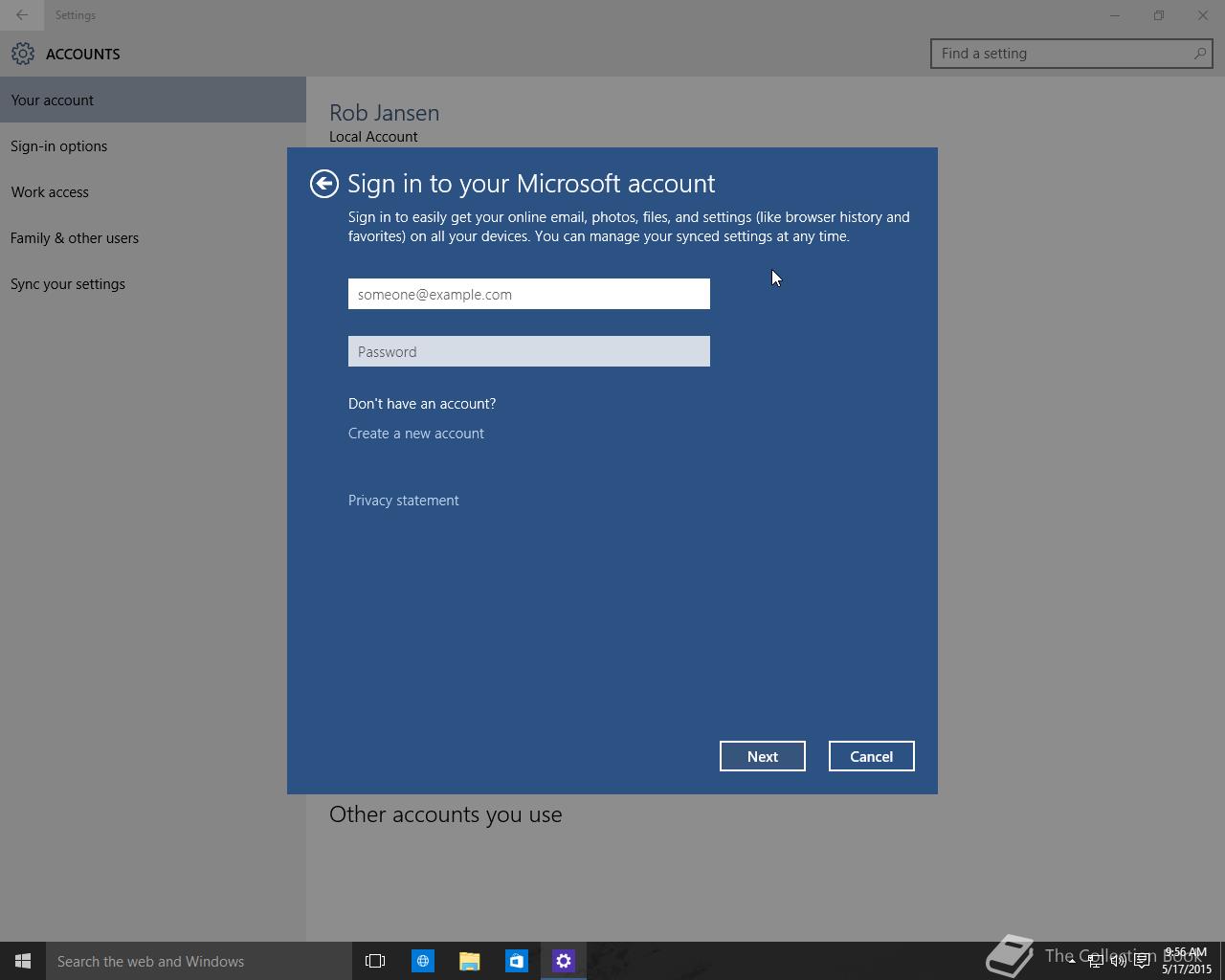
Task: Click the network tray icon
Action: [1095, 961]
